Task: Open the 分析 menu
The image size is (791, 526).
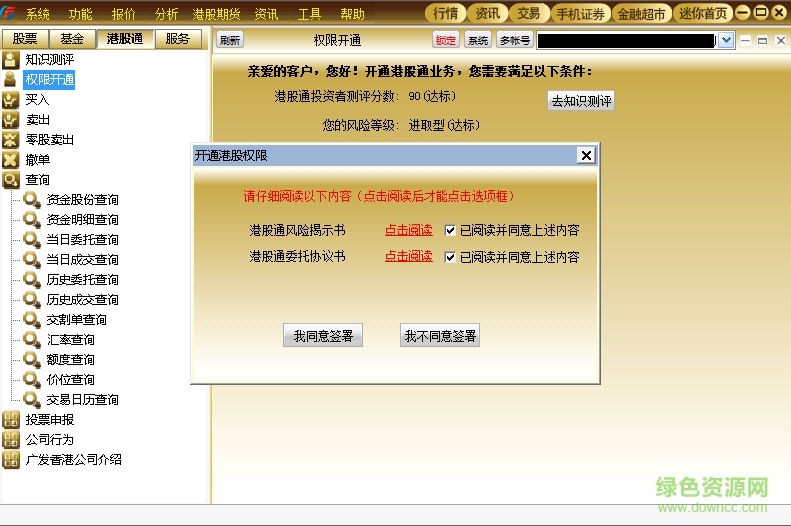Action: [166, 14]
